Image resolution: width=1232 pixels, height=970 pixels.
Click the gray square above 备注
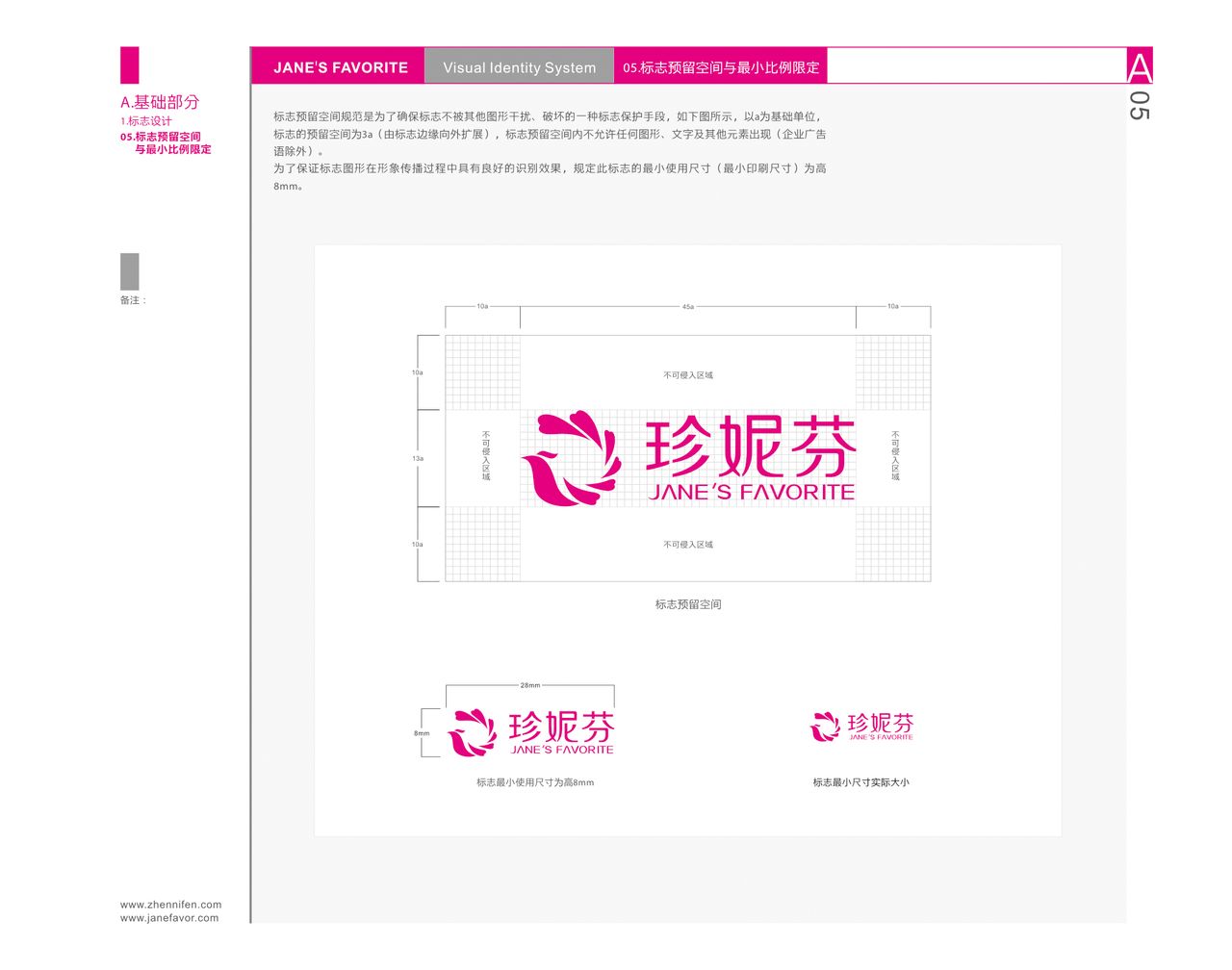point(129,271)
